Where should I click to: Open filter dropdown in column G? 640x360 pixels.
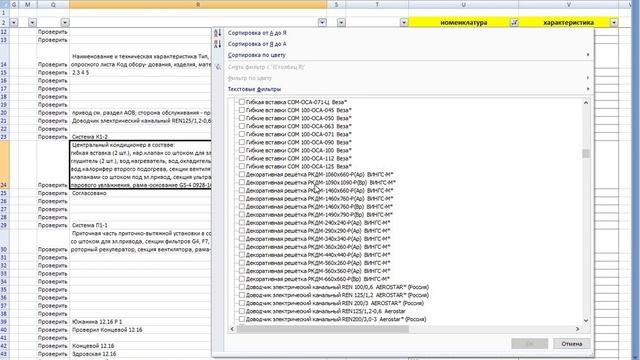tap(14, 23)
